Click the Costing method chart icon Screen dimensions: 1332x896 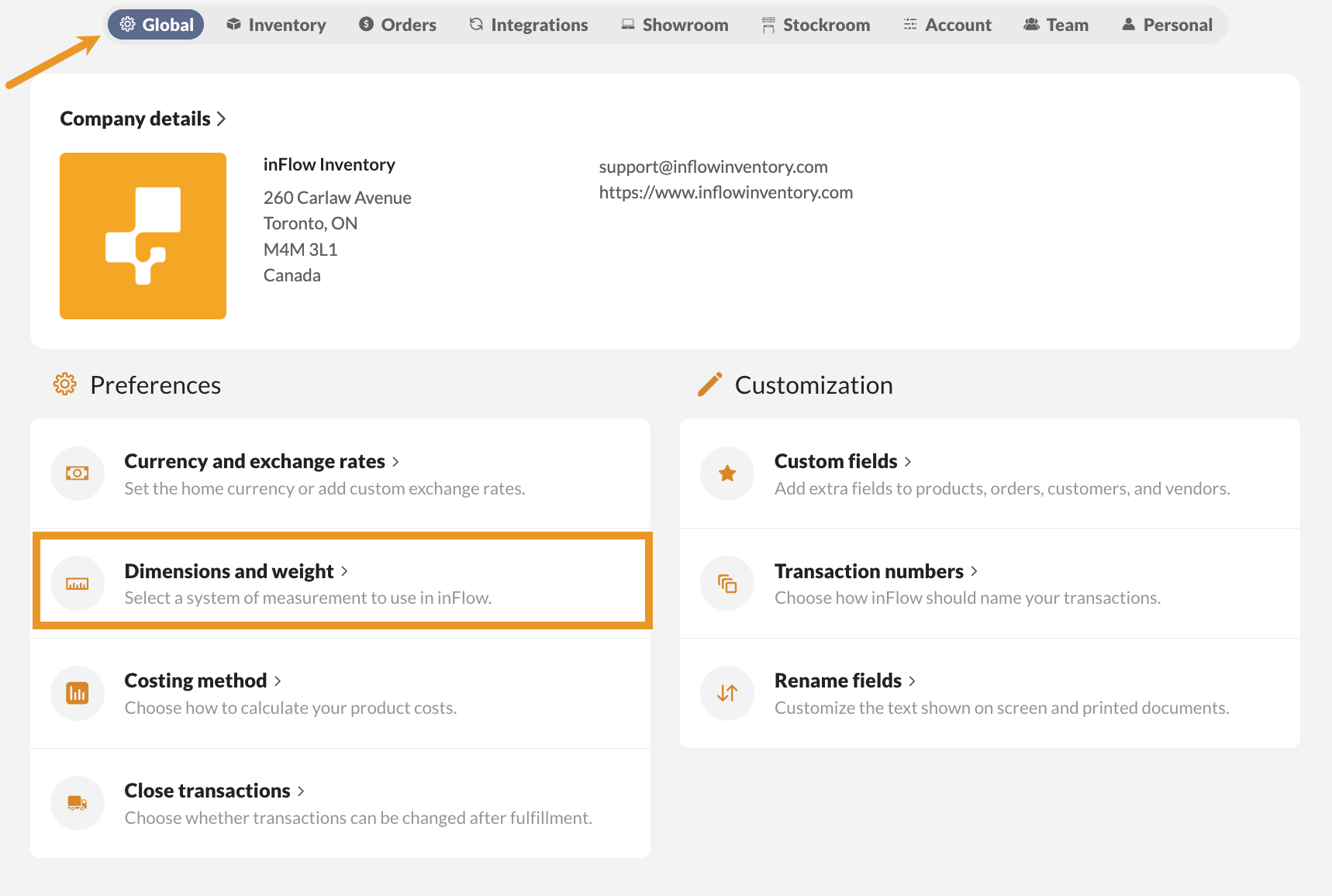[x=78, y=693]
